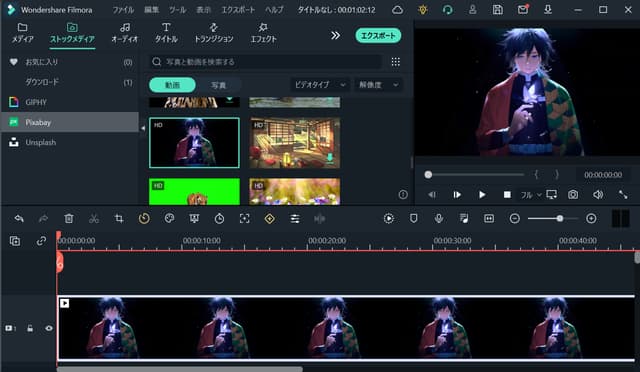Toggle track 1 lock
Image resolution: width=640 pixels, height=372 pixels.
(30, 328)
